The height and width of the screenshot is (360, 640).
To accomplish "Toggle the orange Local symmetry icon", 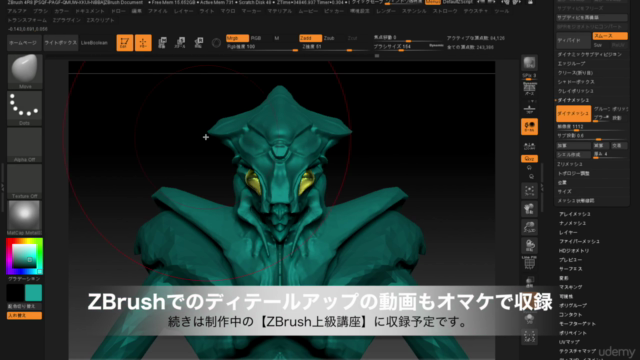I will point(529,127).
